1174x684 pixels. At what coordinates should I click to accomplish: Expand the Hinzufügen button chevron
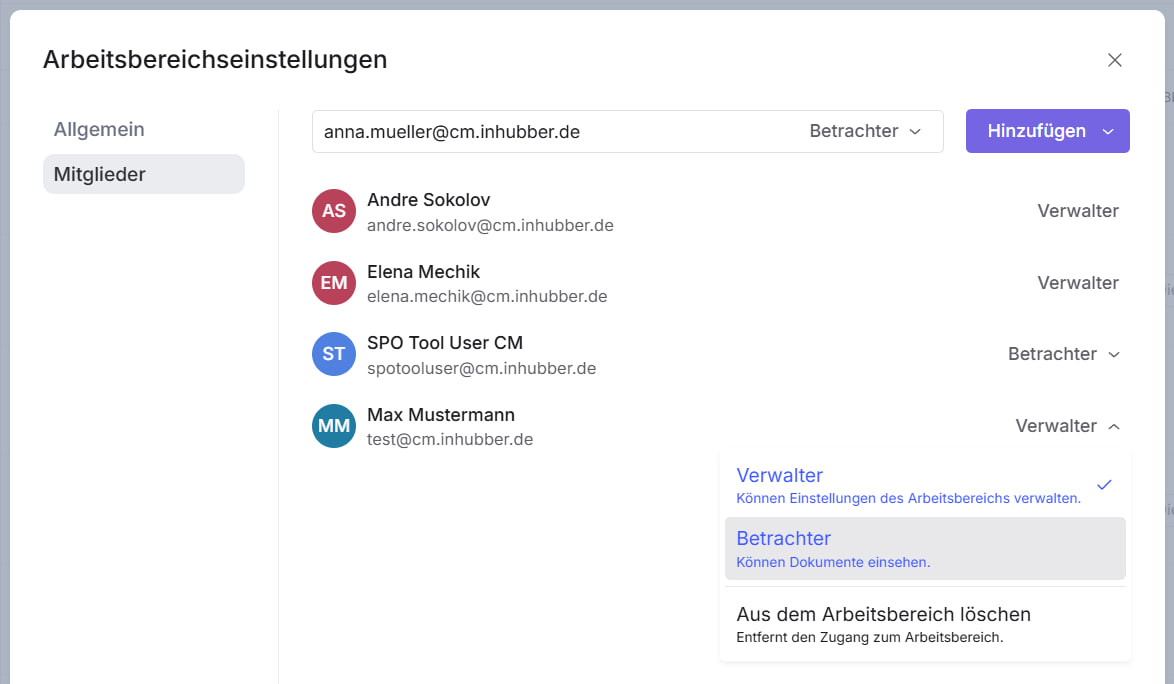[1107, 132]
